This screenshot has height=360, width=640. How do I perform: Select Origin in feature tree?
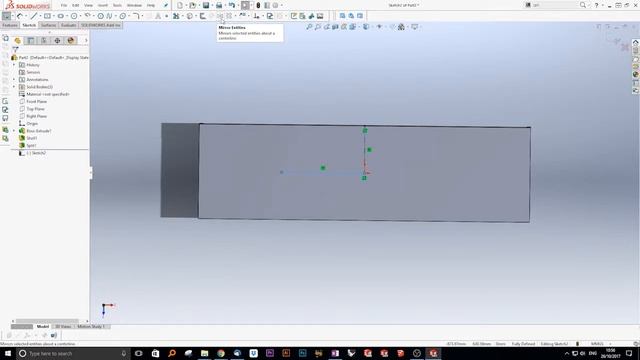[32, 124]
